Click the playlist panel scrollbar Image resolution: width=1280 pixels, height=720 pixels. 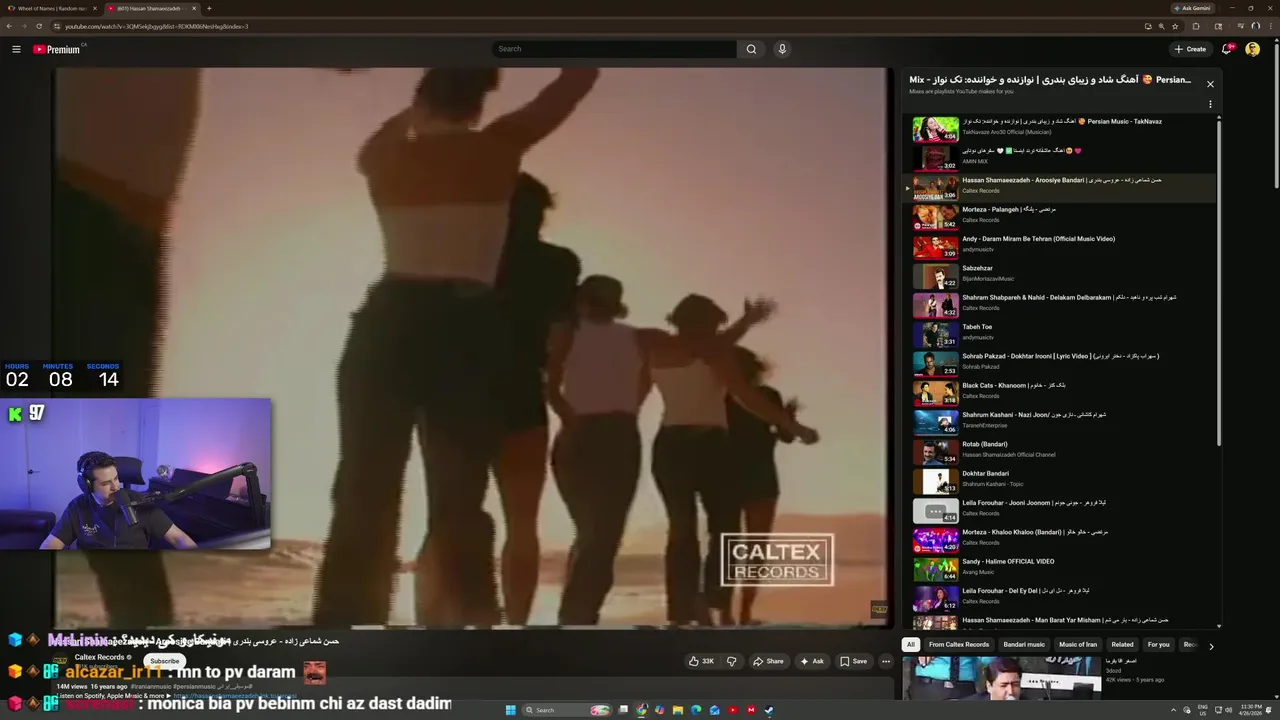pos(1219,282)
